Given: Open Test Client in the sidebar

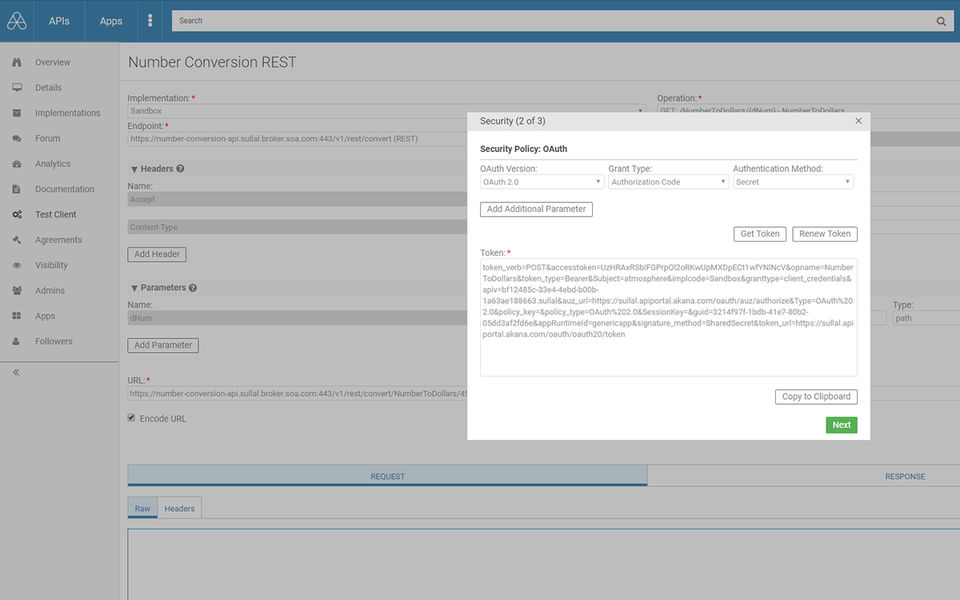Looking at the screenshot, I should click(x=56, y=214).
